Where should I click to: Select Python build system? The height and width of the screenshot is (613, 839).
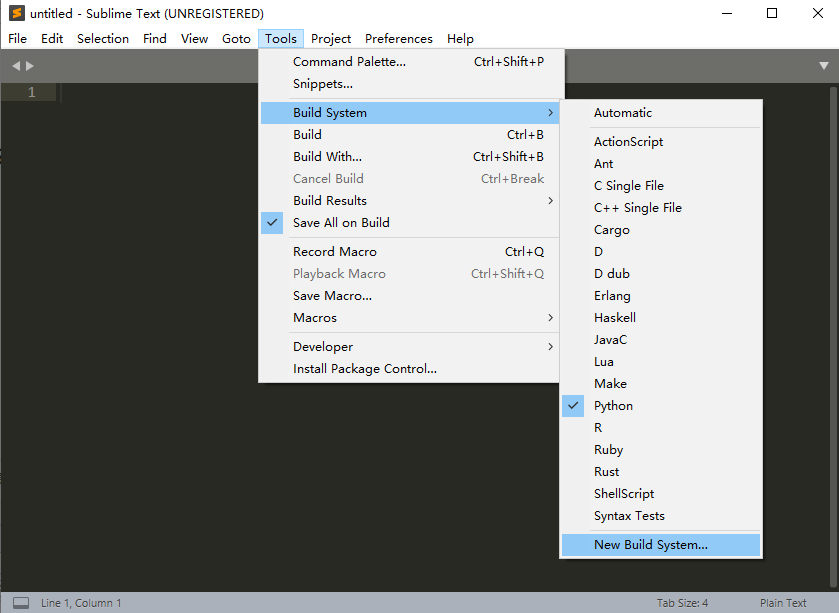coord(661,405)
